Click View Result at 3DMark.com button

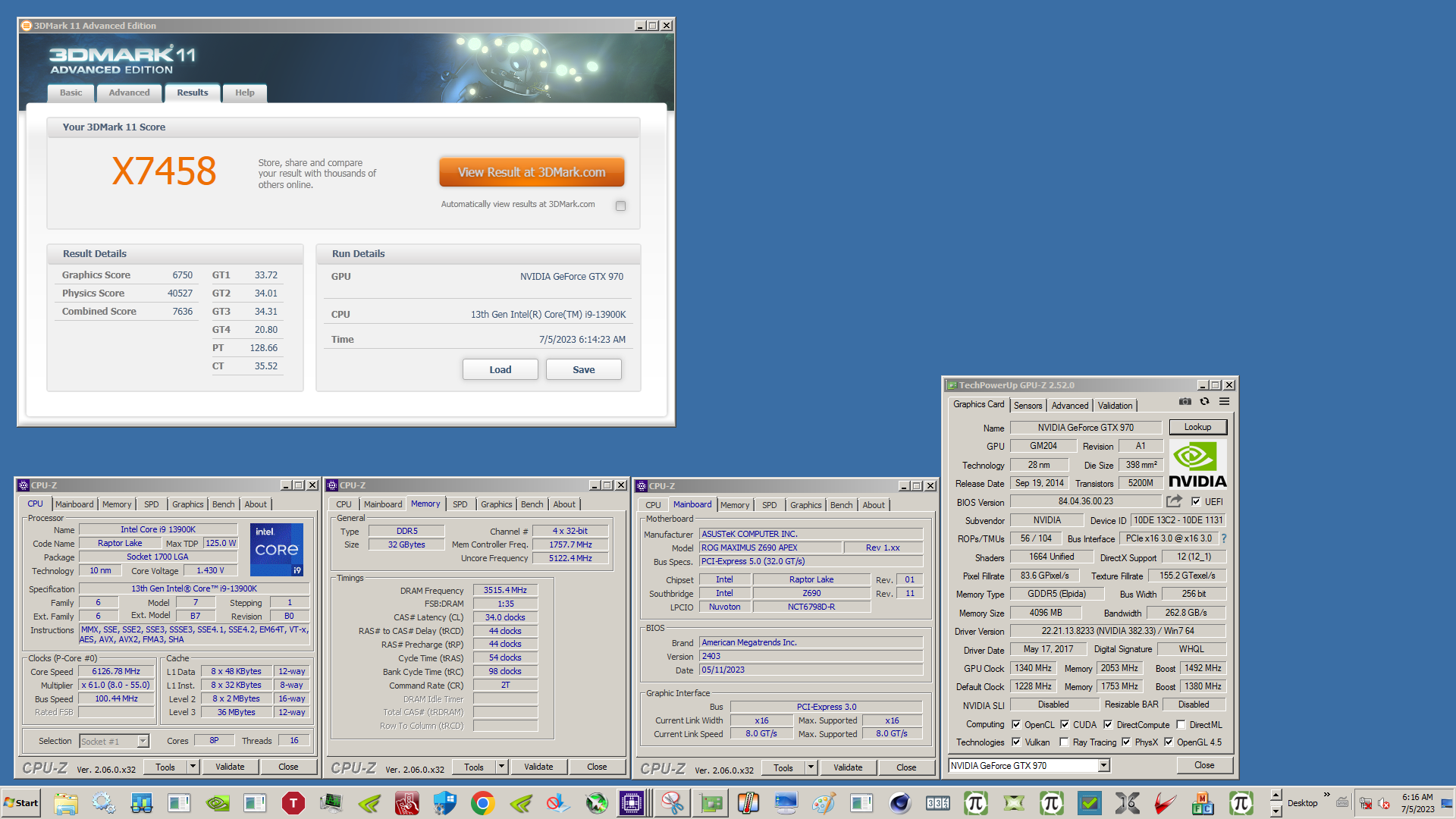(x=532, y=172)
